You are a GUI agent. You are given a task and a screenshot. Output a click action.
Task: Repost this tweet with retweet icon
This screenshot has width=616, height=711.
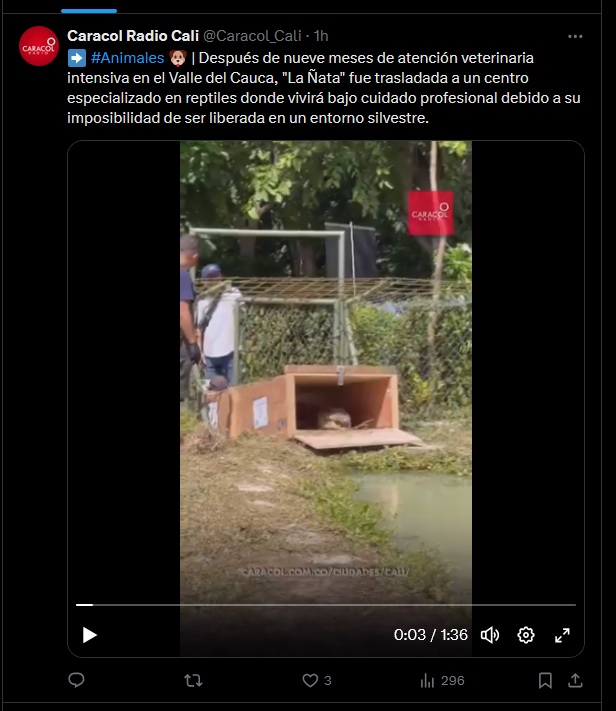click(193, 680)
